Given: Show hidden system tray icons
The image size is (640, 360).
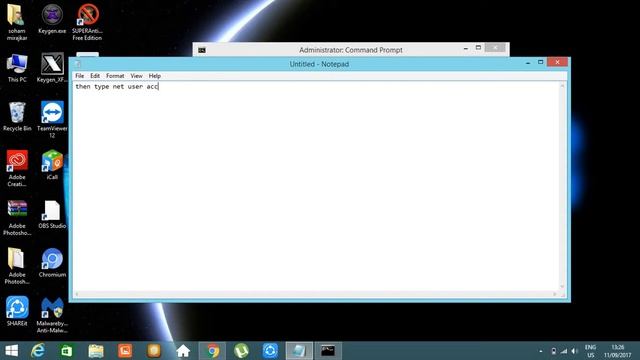Looking at the screenshot, I should pyautogui.click(x=541, y=351).
